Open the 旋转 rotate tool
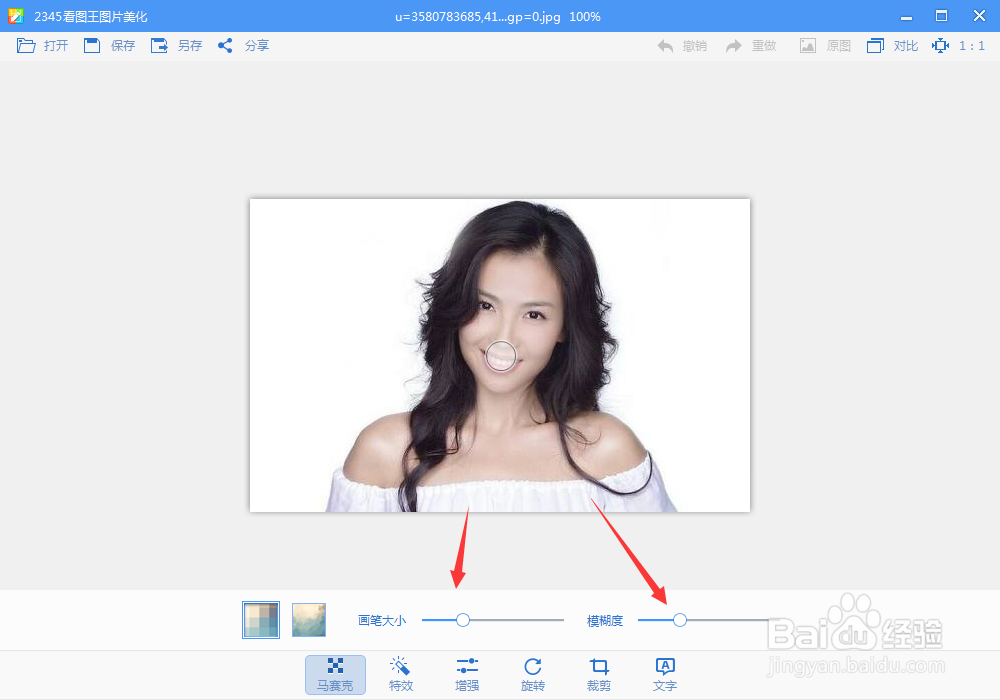The width and height of the screenshot is (1000, 700). tap(533, 674)
